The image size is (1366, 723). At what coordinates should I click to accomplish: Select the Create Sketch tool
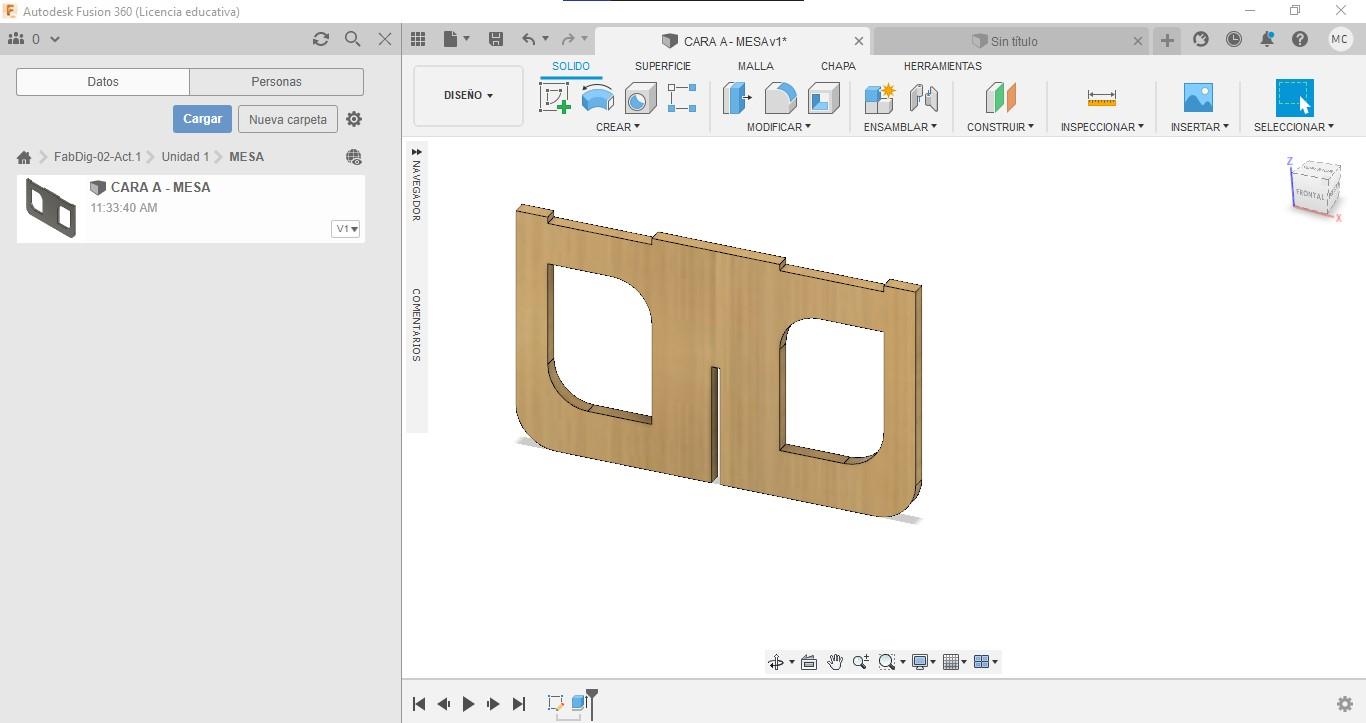click(554, 98)
